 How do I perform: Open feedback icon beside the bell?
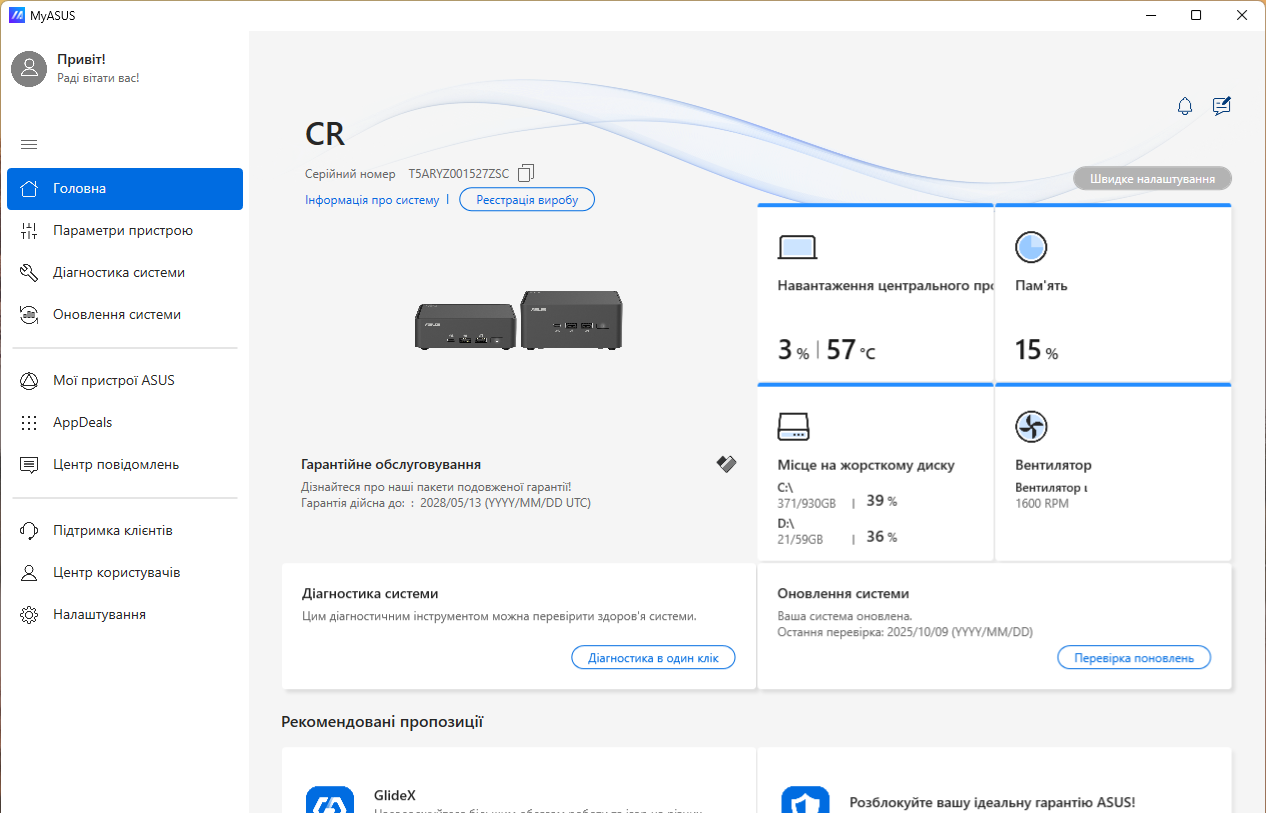tap(1221, 106)
